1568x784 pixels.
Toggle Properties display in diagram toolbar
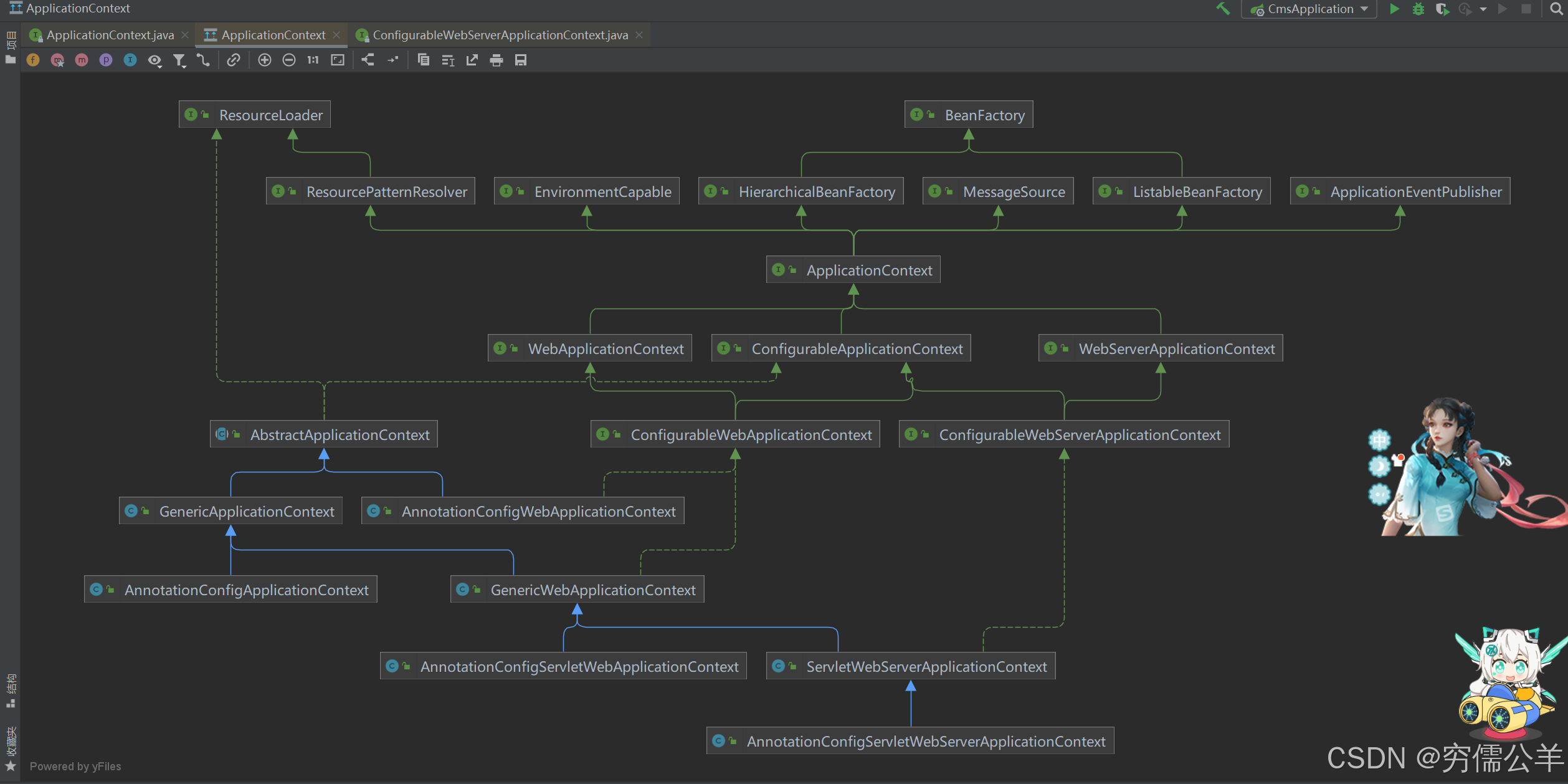coord(106,60)
